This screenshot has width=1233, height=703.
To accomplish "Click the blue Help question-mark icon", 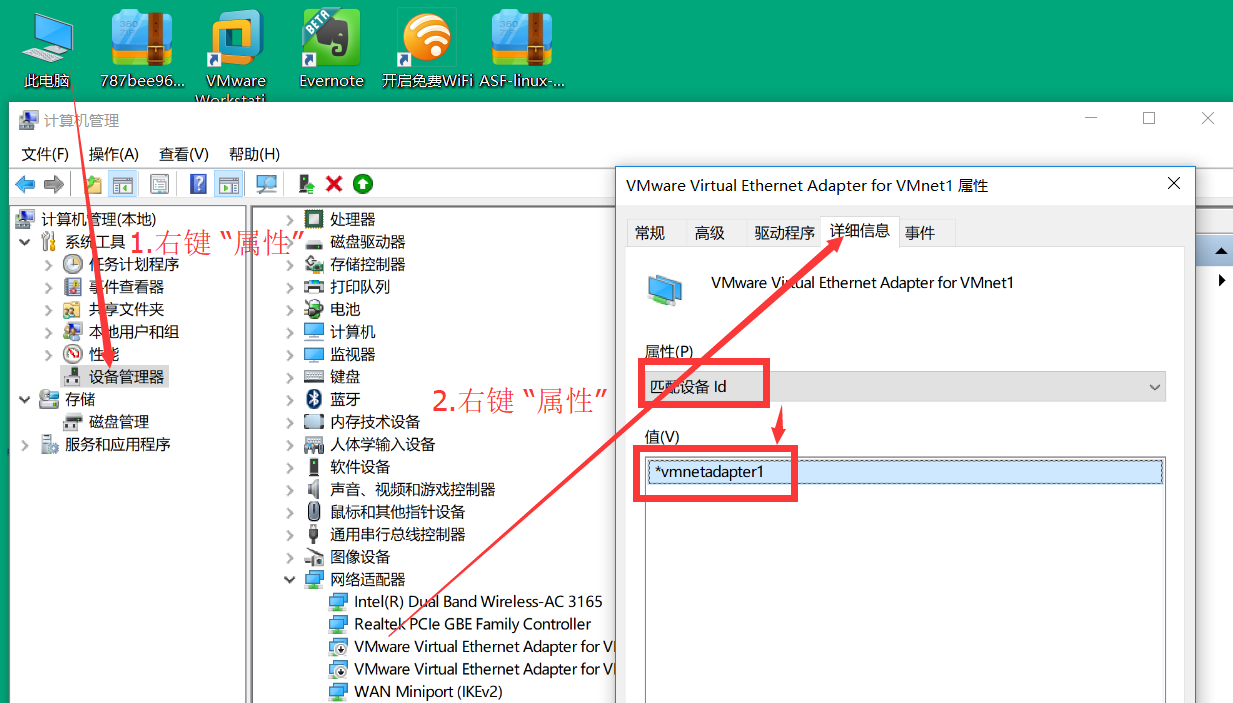I will pyautogui.click(x=199, y=184).
